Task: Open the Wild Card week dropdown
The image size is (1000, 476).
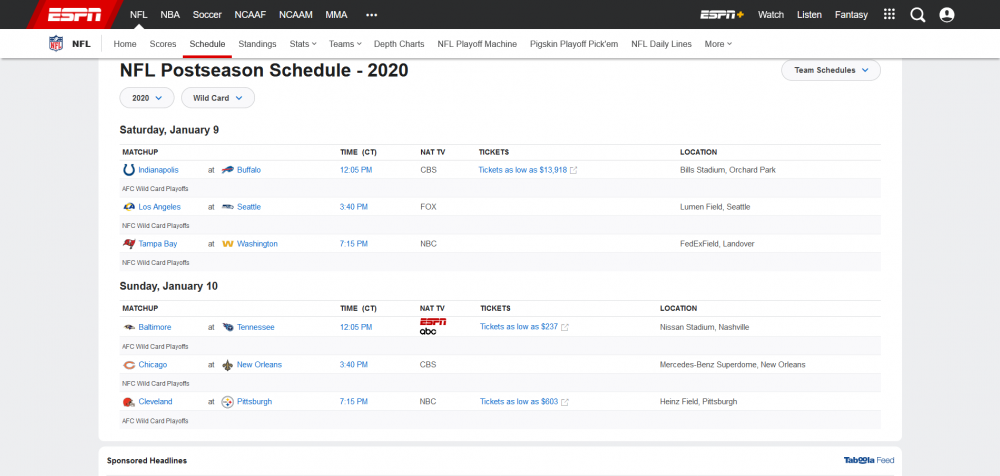Action: coord(218,98)
